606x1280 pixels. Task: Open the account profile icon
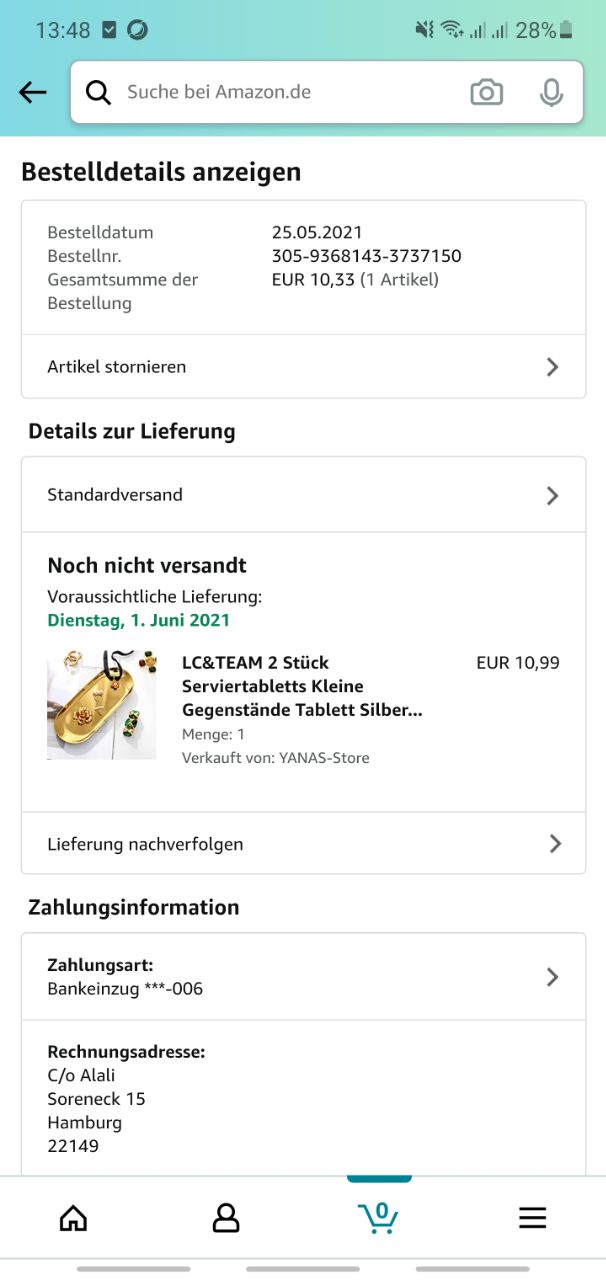226,1217
